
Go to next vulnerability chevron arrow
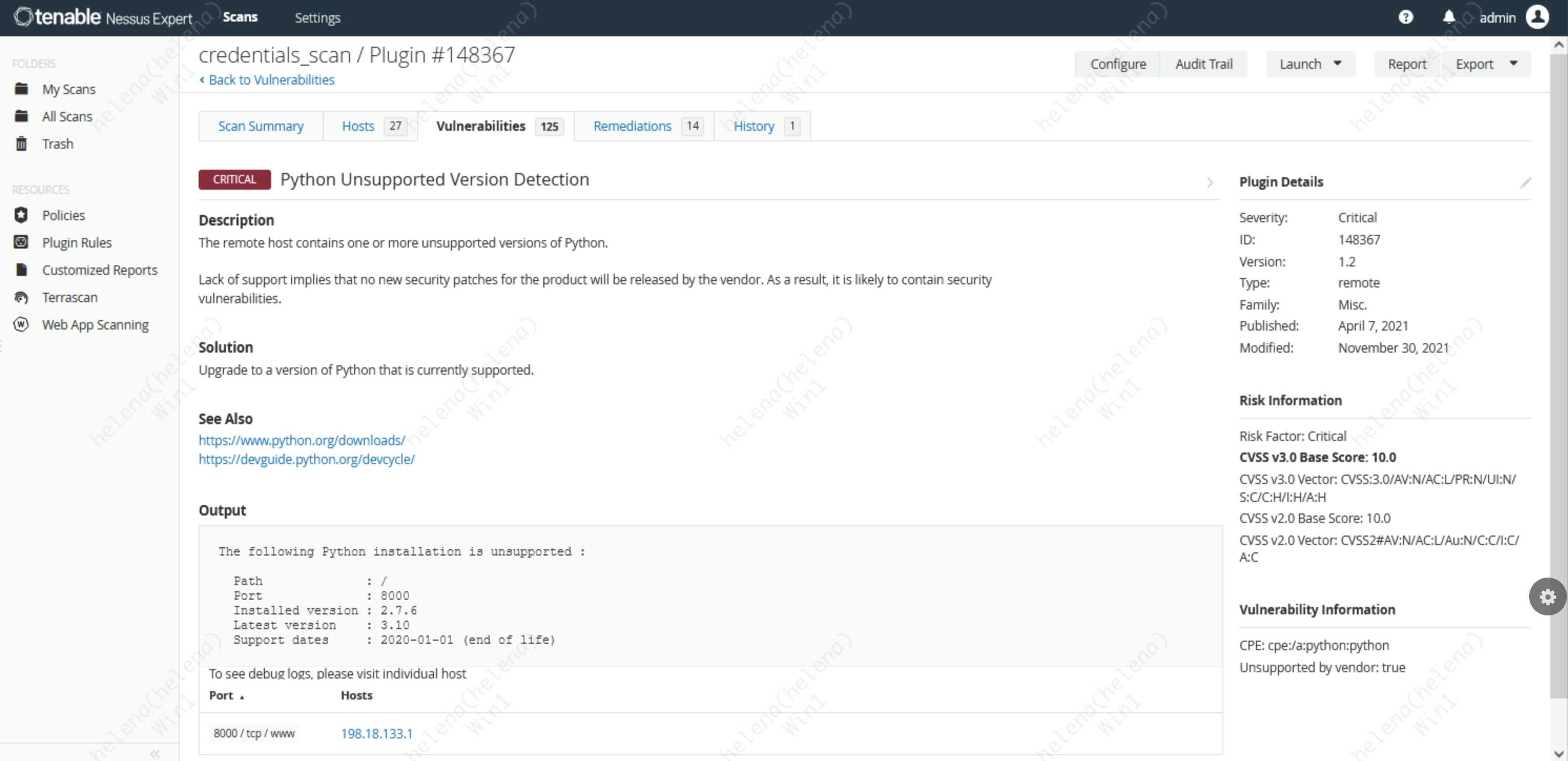1210,182
